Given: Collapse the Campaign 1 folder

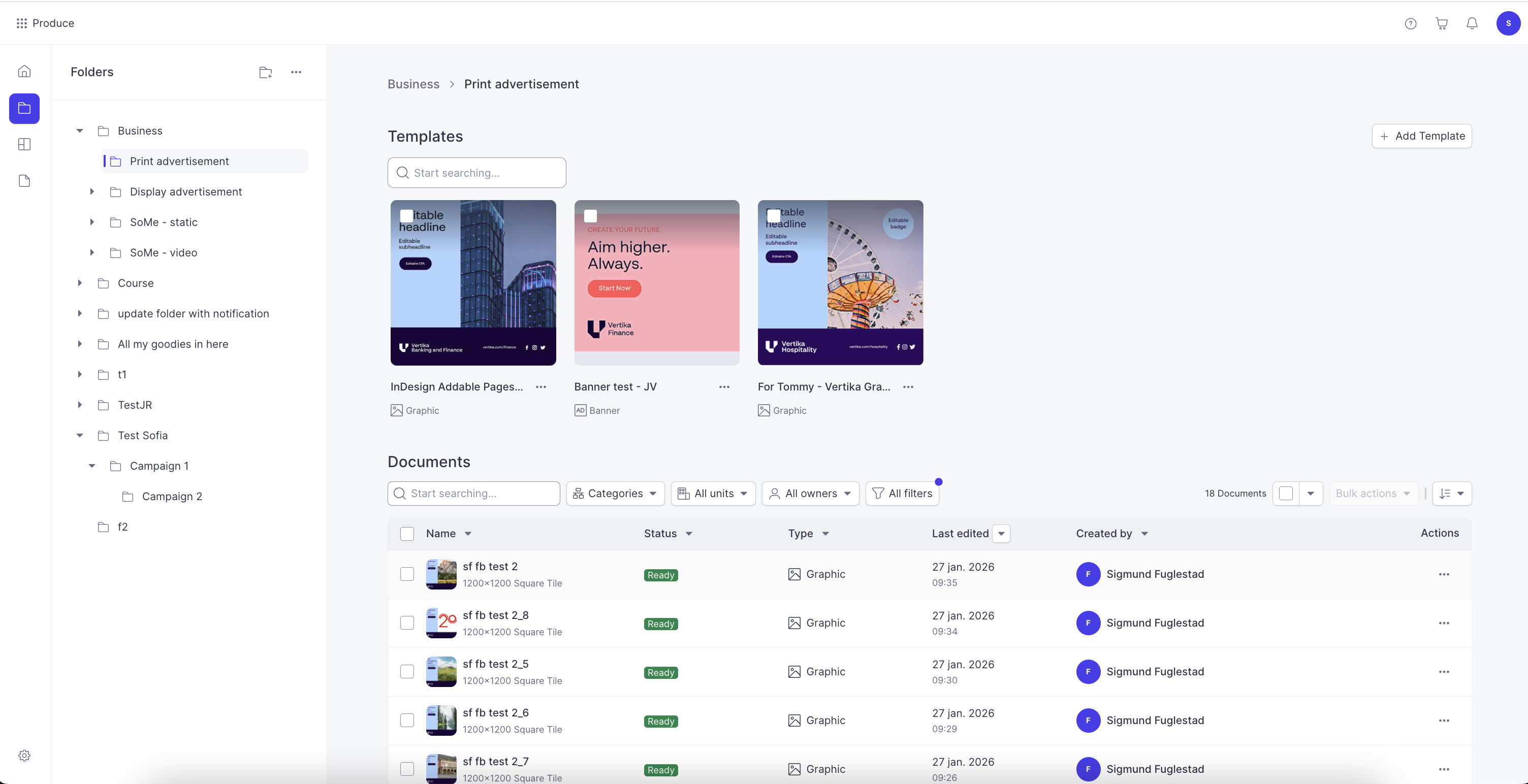Looking at the screenshot, I should pyautogui.click(x=92, y=466).
